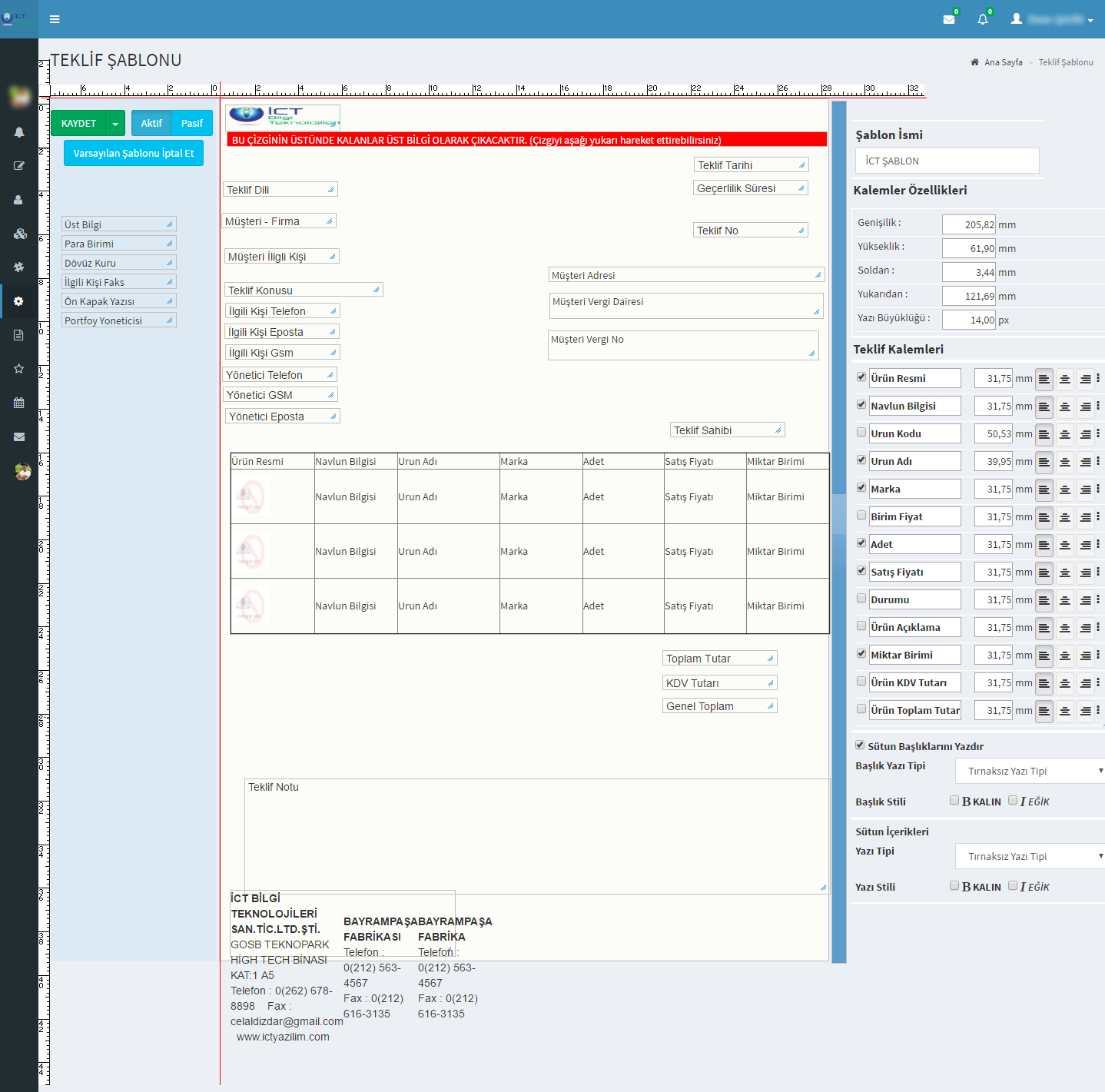Viewport: 1105px width, 1092px height.
Task: Open the bell notifications in top header
Action: (x=982, y=19)
